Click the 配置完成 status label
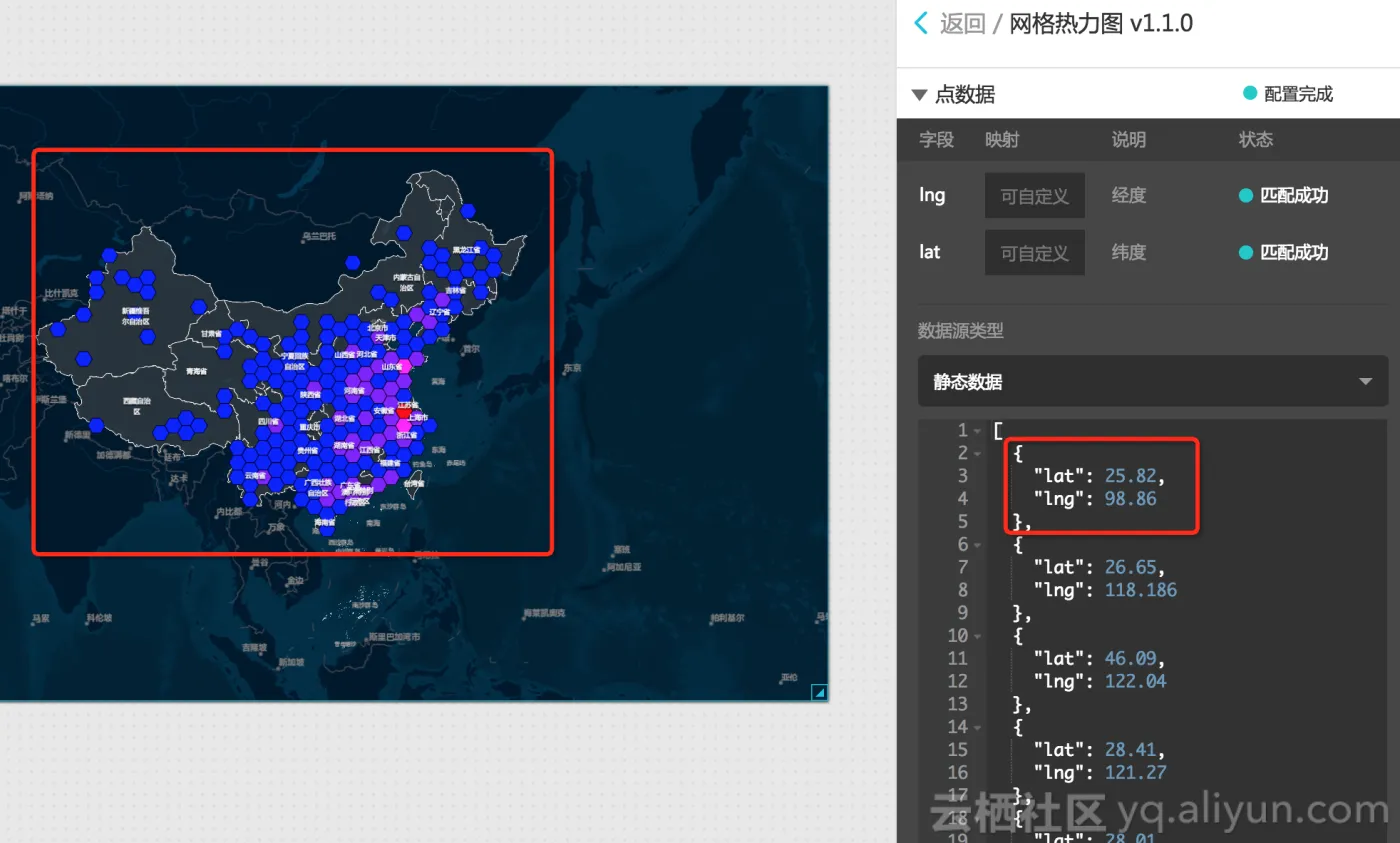 coord(1298,94)
